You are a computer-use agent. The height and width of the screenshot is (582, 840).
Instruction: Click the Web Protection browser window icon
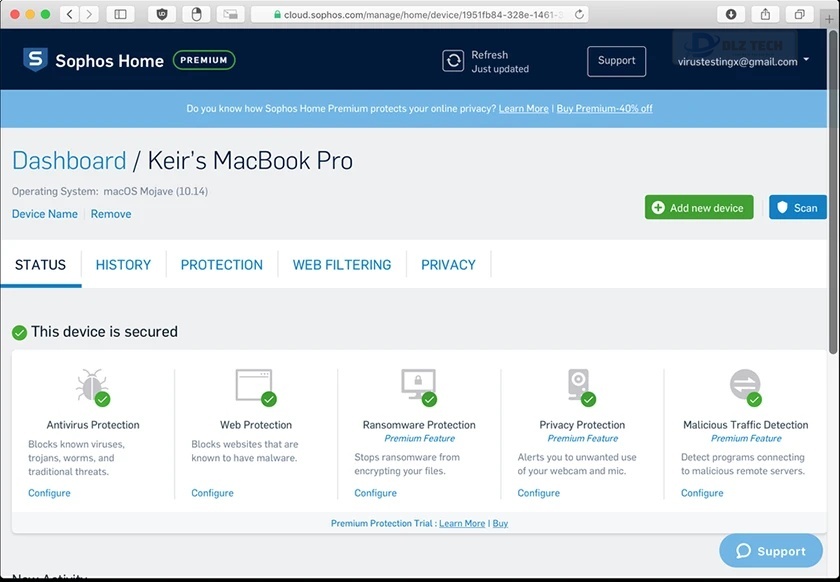click(254, 385)
